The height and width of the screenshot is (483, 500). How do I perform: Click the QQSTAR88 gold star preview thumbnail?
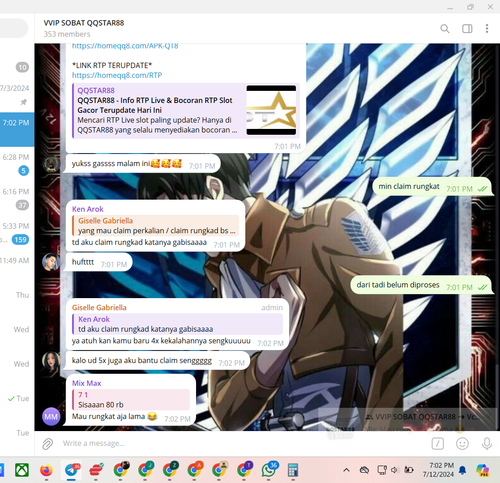pos(271,110)
